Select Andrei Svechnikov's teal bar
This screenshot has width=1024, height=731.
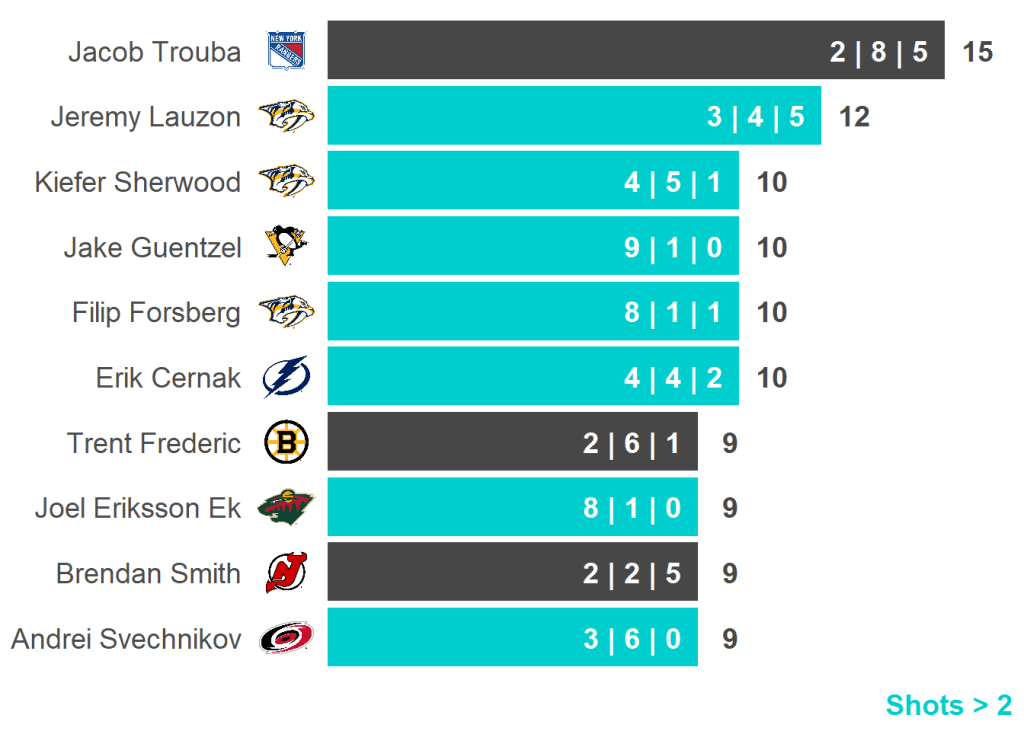(450, 638)
